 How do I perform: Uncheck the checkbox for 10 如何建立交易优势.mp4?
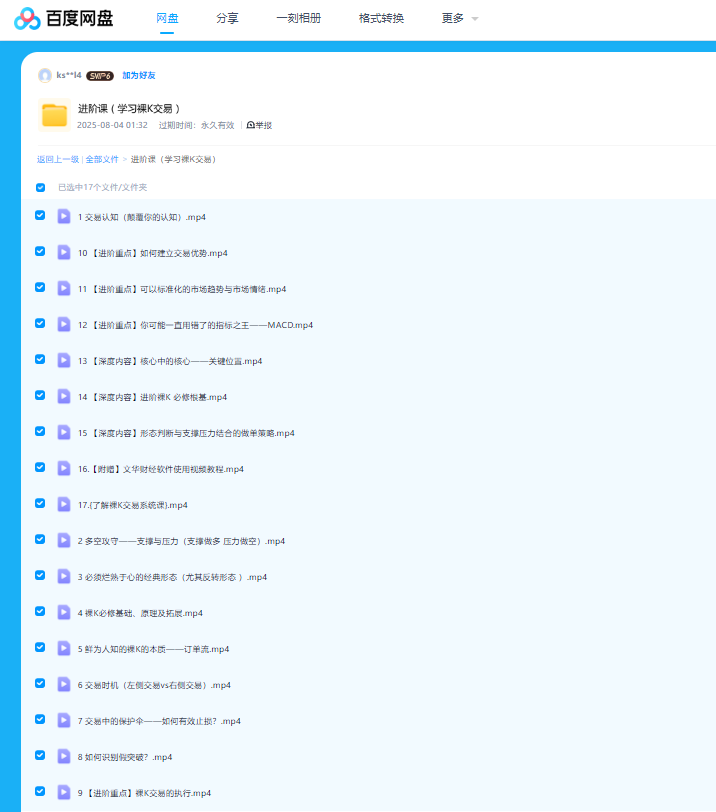point(40,251)
